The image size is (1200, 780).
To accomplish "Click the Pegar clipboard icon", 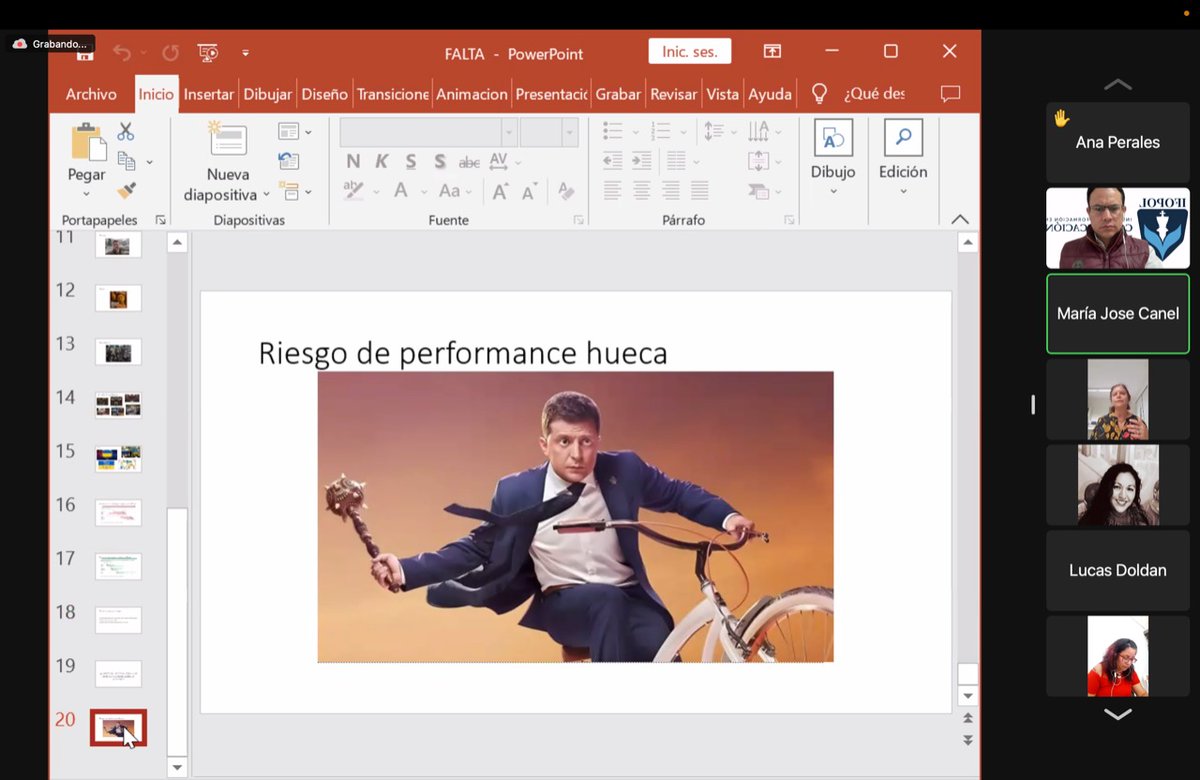I will (87, 141).
